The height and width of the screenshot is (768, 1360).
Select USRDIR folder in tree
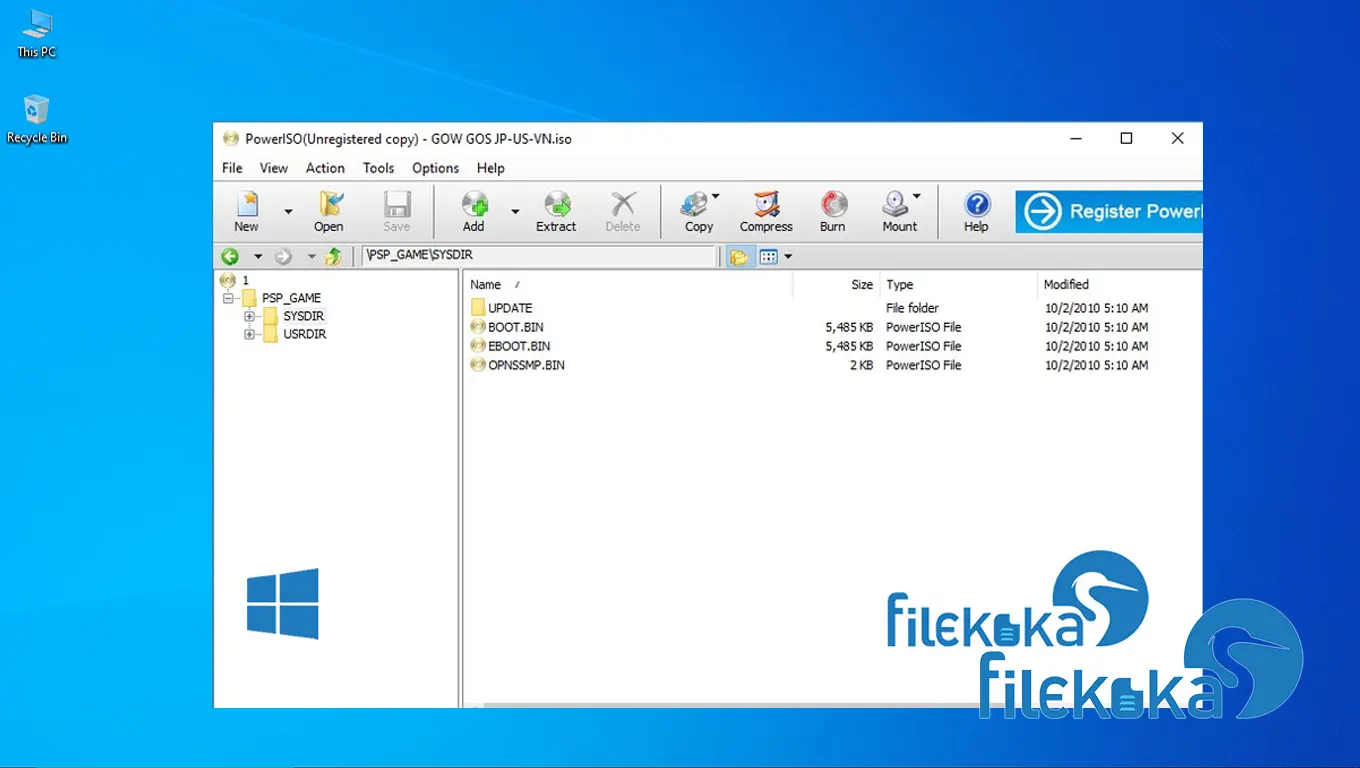pyautogui.click(x=304, y=334)
